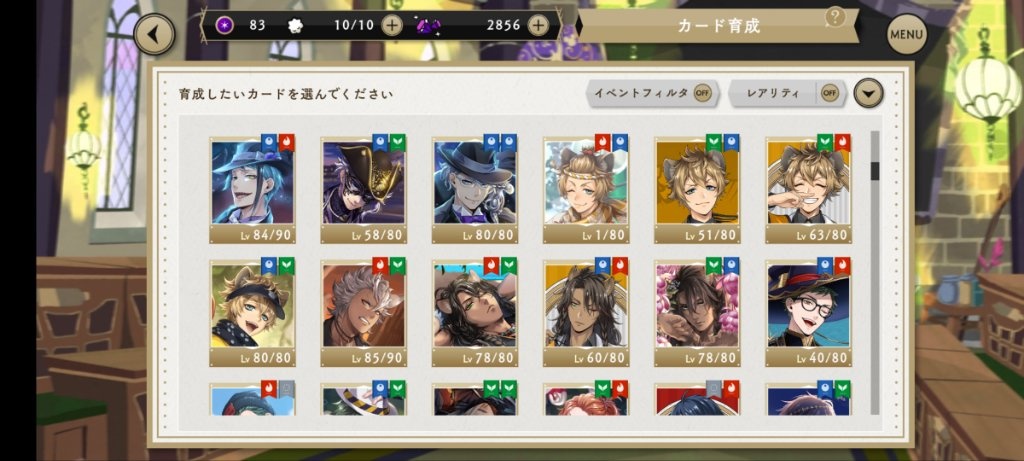
Task: Select the card with Lv 58/80
Action: [x=364, y=190]
